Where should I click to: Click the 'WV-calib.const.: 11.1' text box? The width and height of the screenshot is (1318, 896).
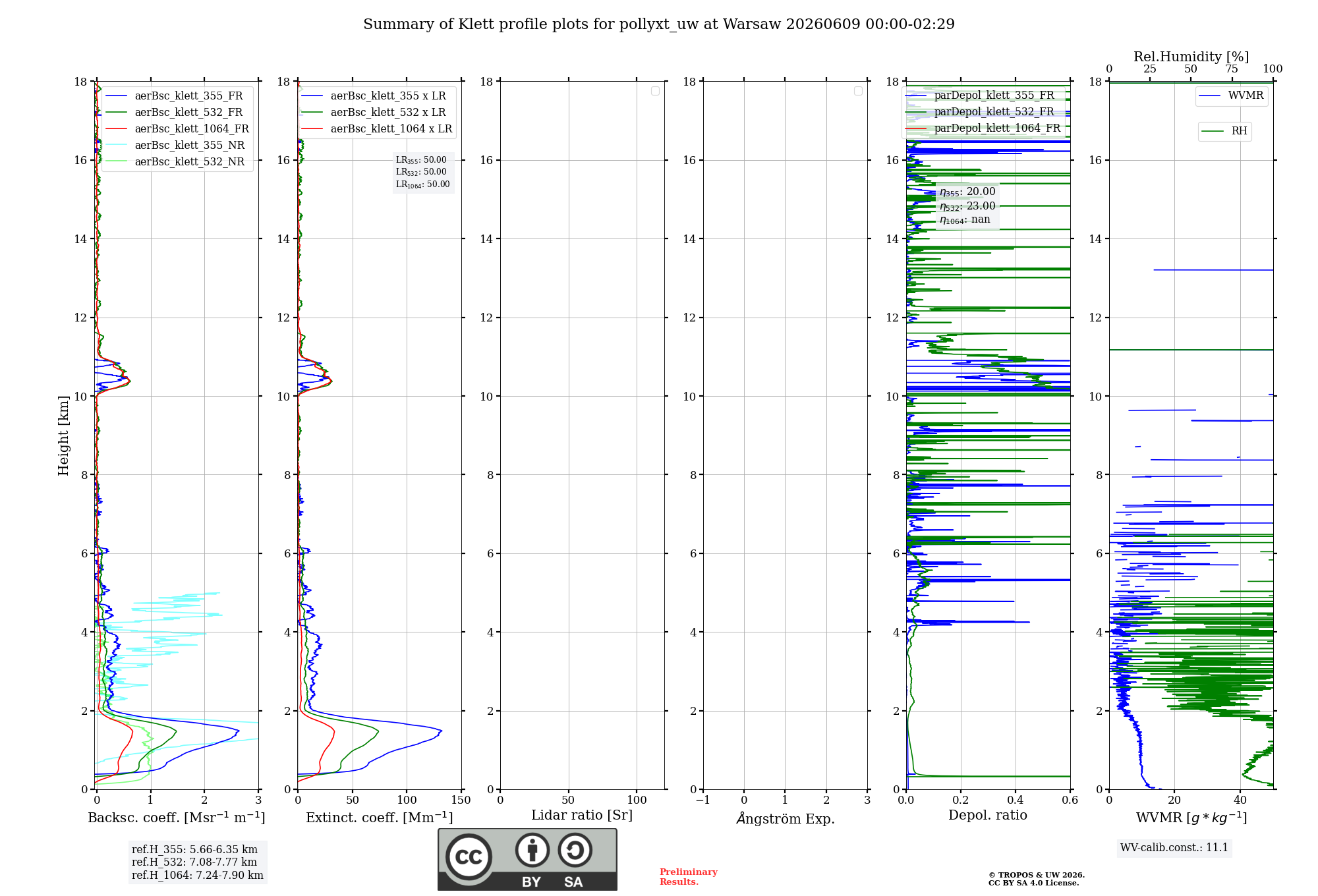coord(1174,848)
